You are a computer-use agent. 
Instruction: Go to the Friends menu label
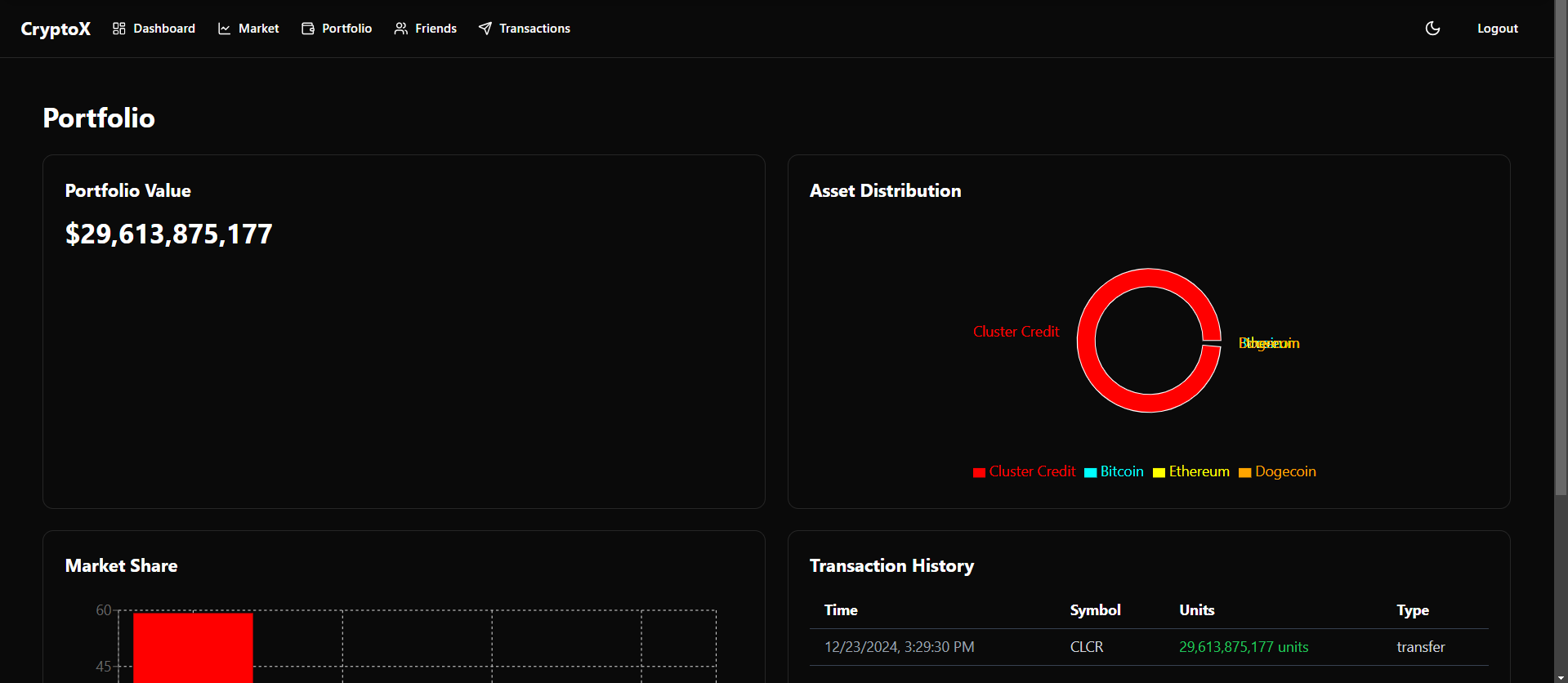coord(436,29)
